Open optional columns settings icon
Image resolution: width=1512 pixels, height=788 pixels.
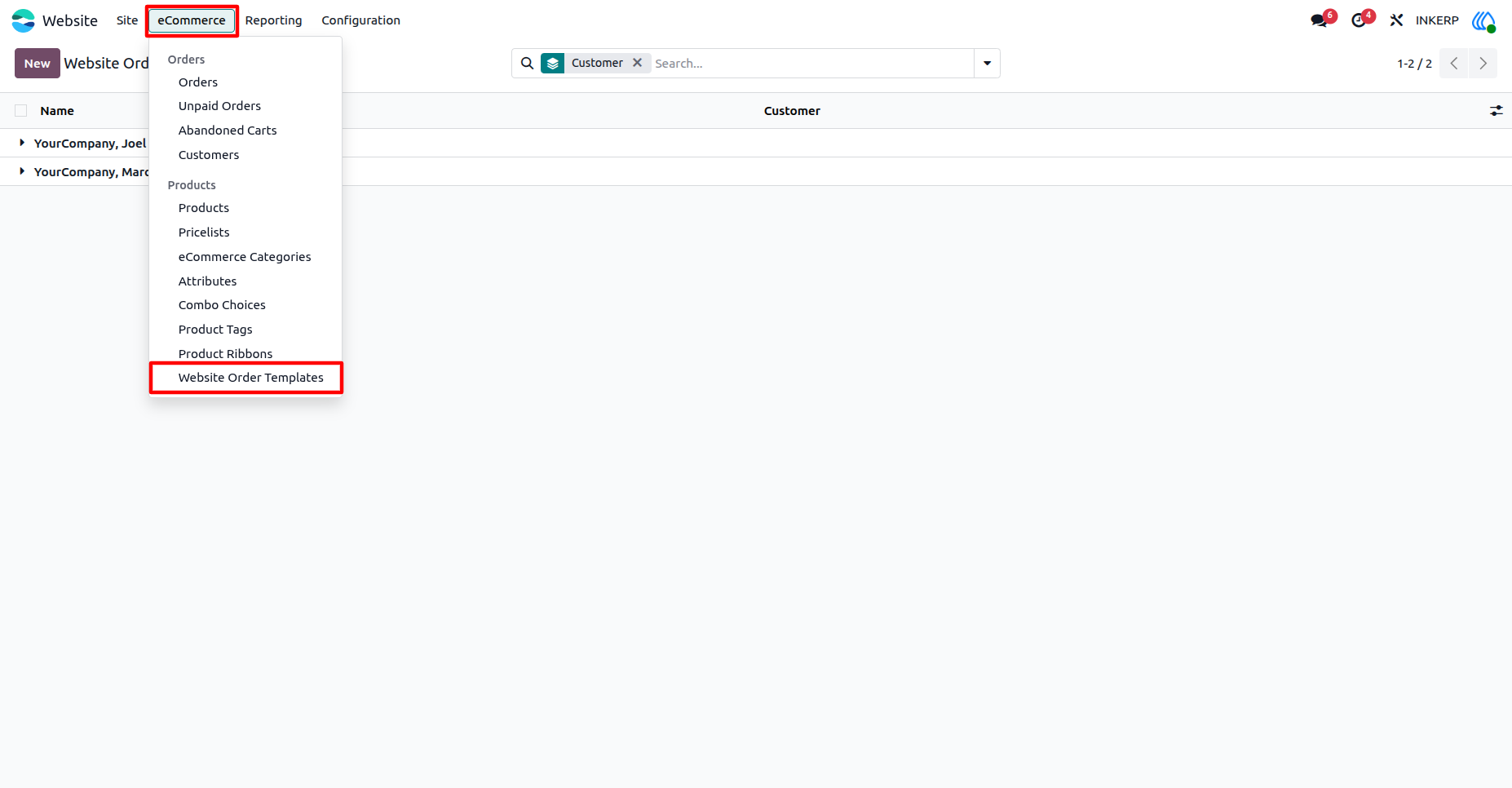[x=1497, y=111]
